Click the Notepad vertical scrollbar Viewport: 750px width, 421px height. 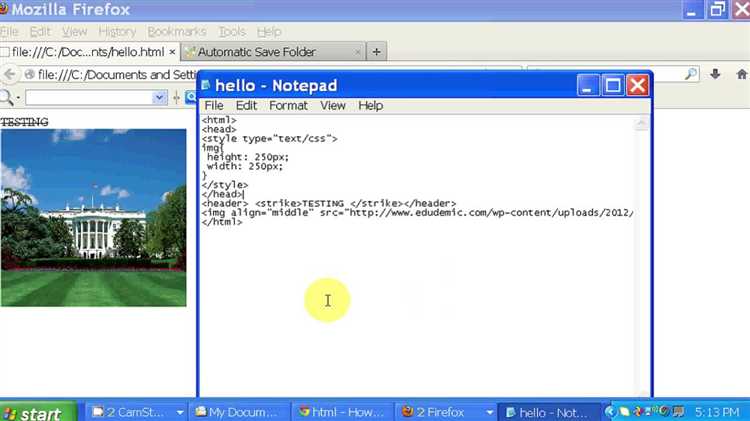(x=643, y=250)
